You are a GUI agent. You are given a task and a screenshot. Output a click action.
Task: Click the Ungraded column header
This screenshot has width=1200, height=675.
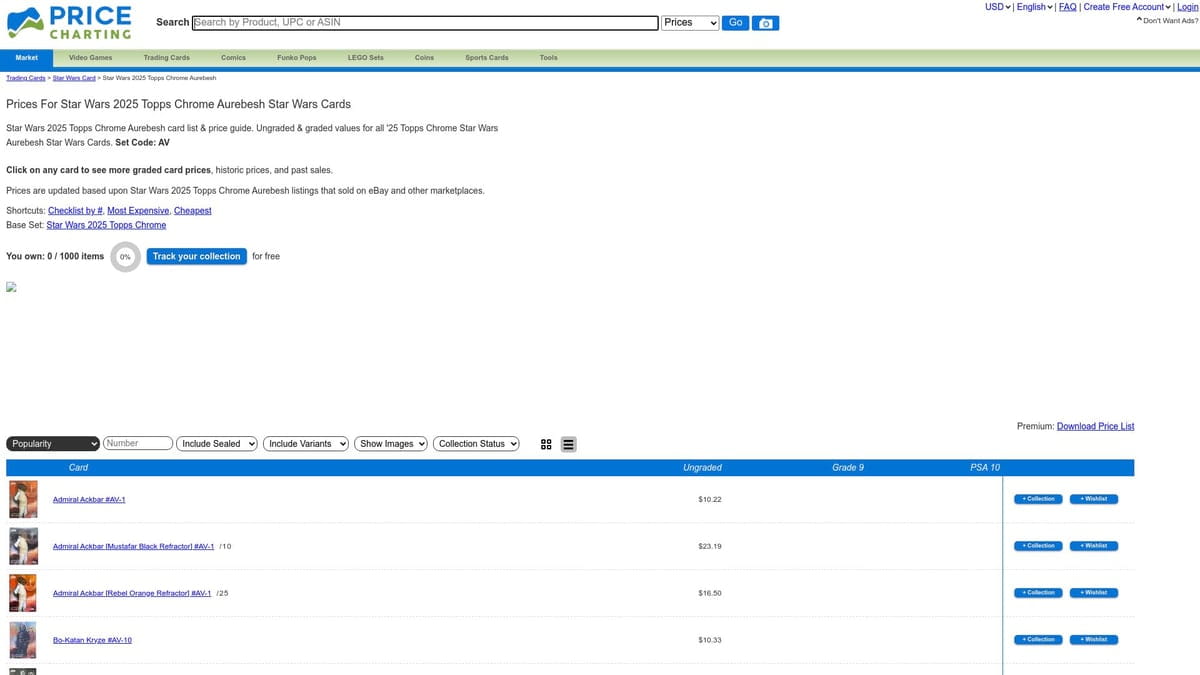[702, 468]
